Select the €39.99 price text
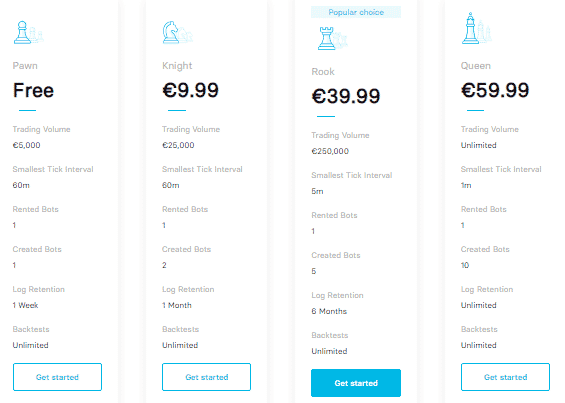The image size is (565, 403). (346, 96)
